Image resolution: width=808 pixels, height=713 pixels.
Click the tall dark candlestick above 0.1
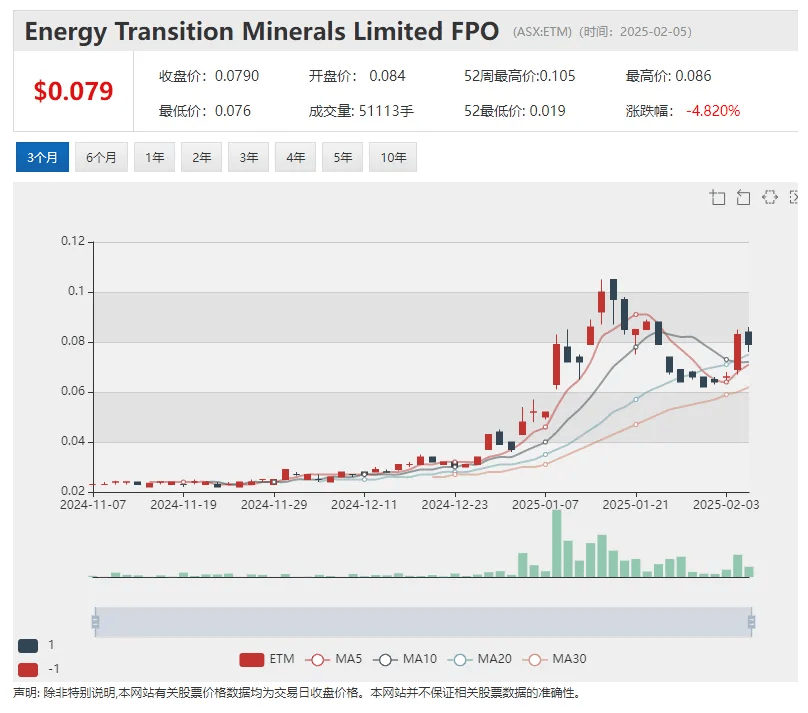tap(613, 290)
